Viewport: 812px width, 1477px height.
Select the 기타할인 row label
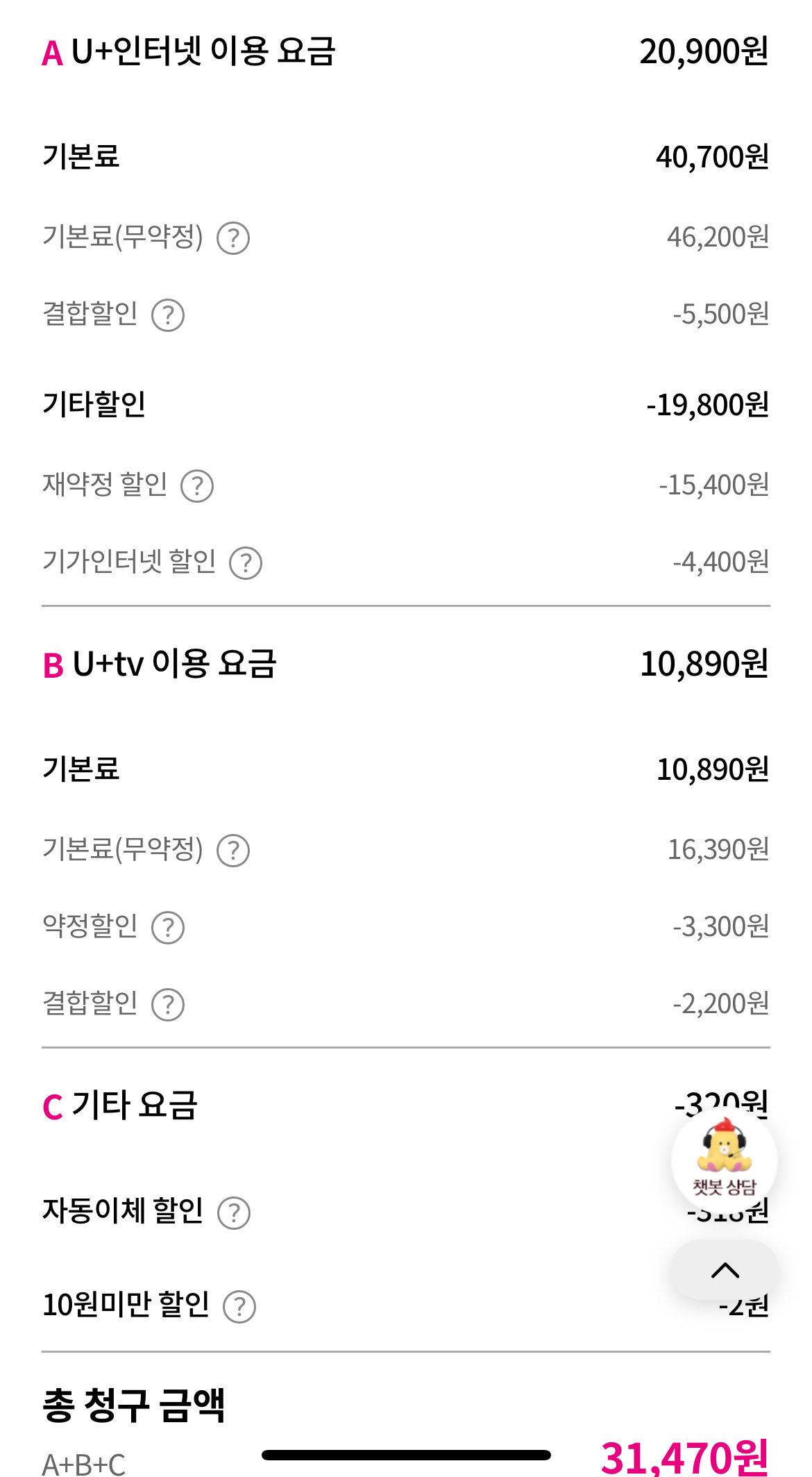94,404
